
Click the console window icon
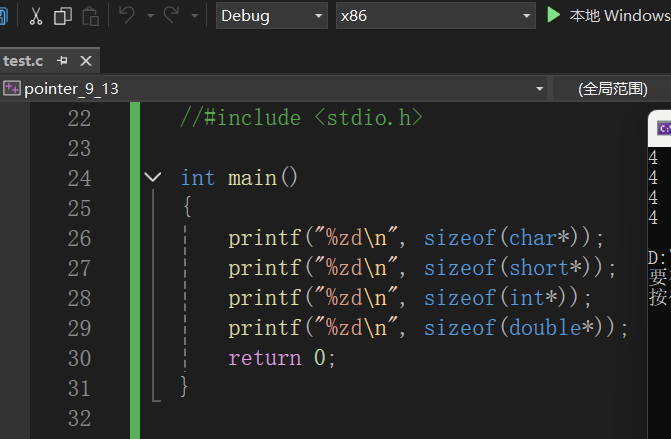[664, 128]
